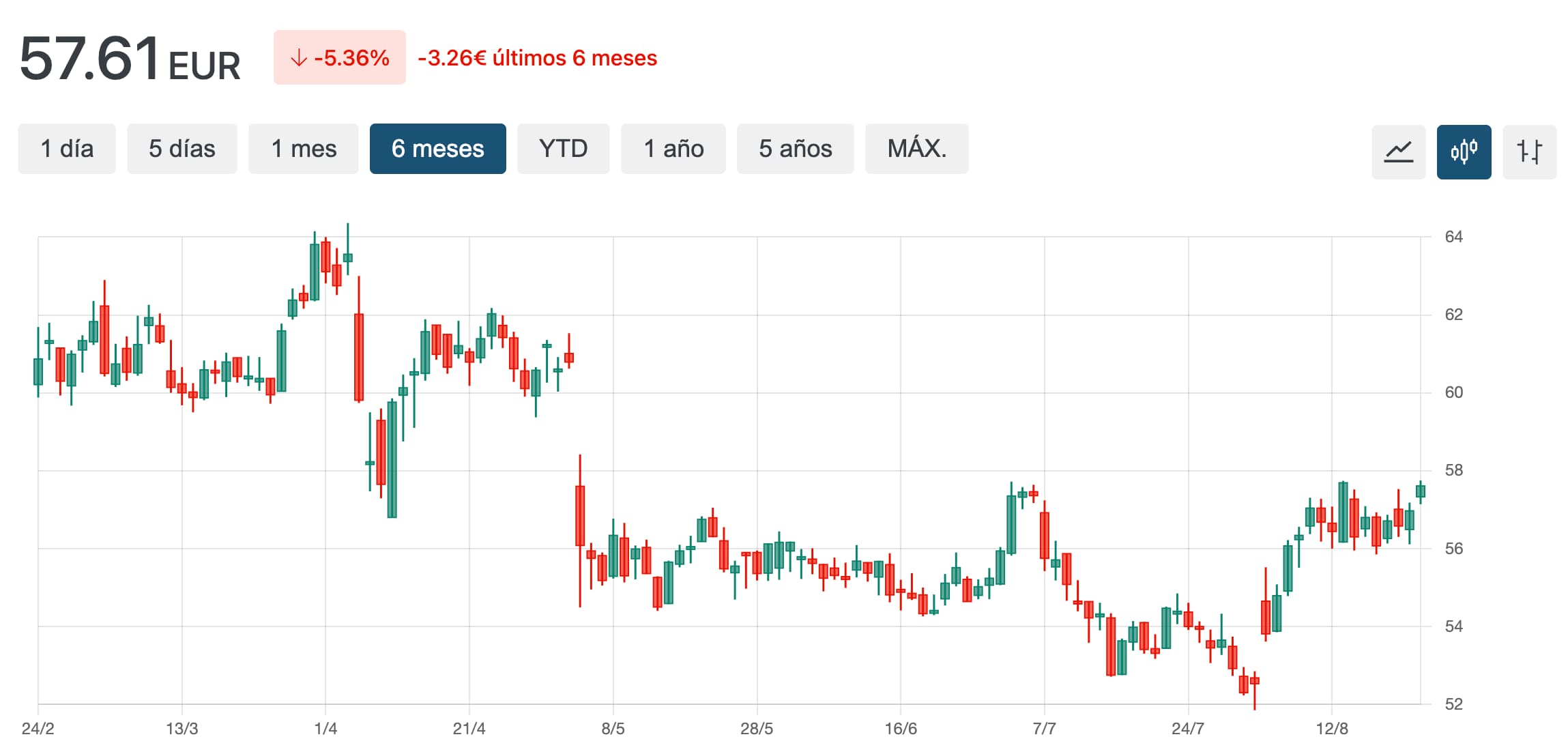Show full history with MÁX. button
Screen dimensions: 1568x752
917,149
